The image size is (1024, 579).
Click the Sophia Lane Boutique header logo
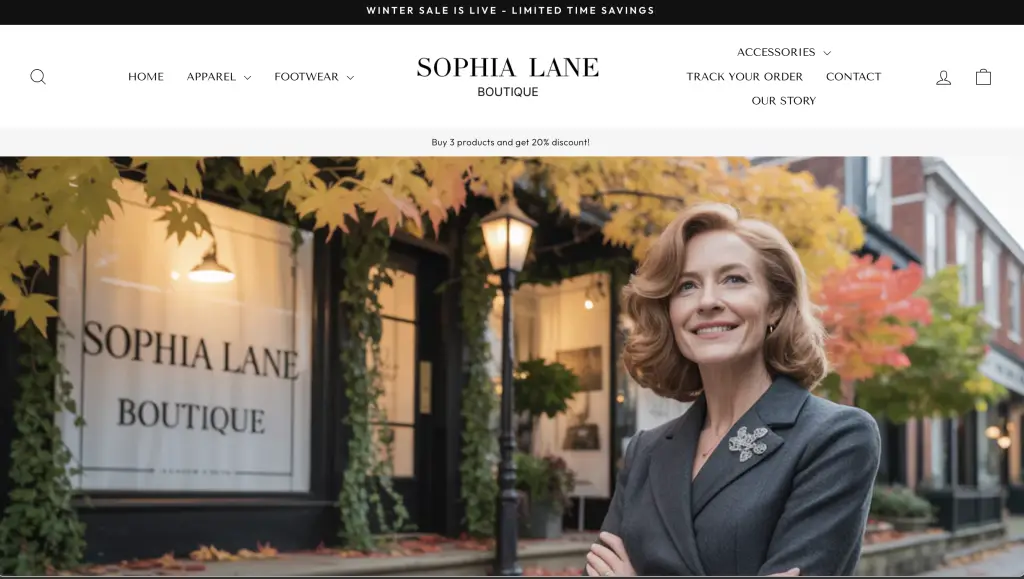[x=507, y=77]
